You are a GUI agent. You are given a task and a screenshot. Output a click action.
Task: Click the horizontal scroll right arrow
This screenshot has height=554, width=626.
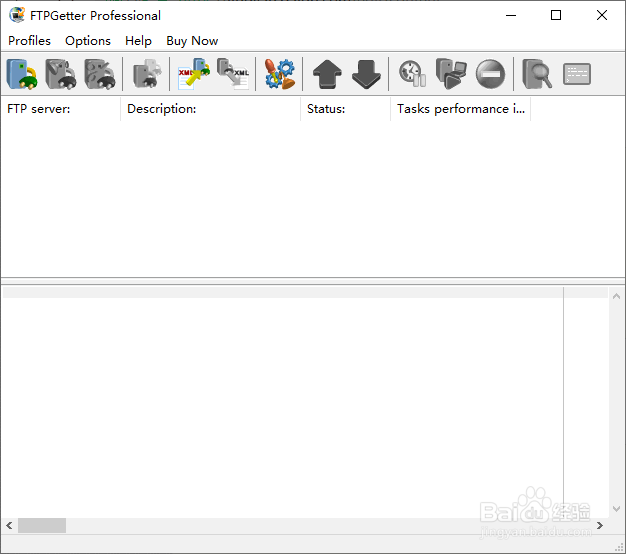point(600,525)
